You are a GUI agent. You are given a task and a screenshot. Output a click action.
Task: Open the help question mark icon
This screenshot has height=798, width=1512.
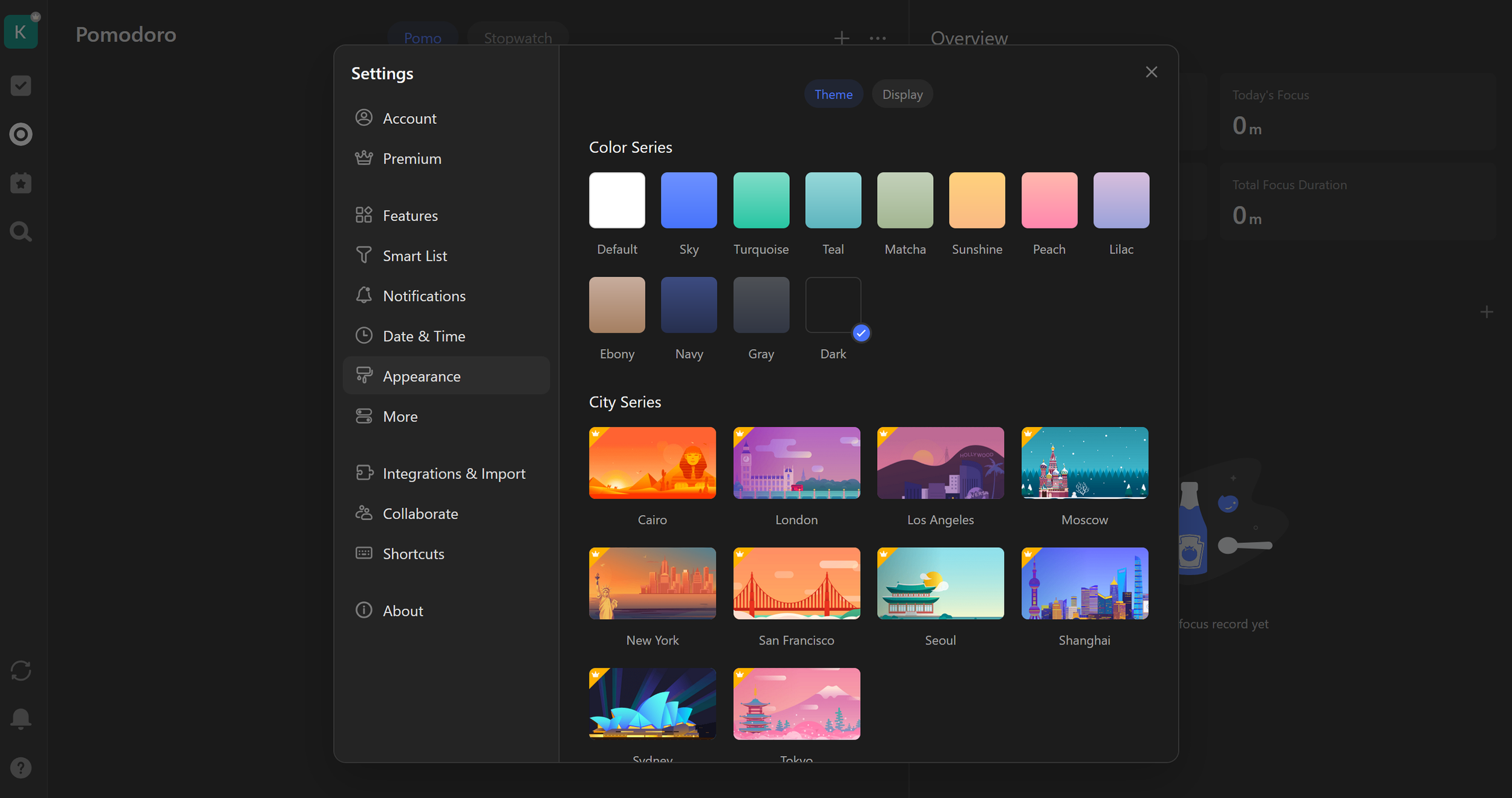click(21, 768)
